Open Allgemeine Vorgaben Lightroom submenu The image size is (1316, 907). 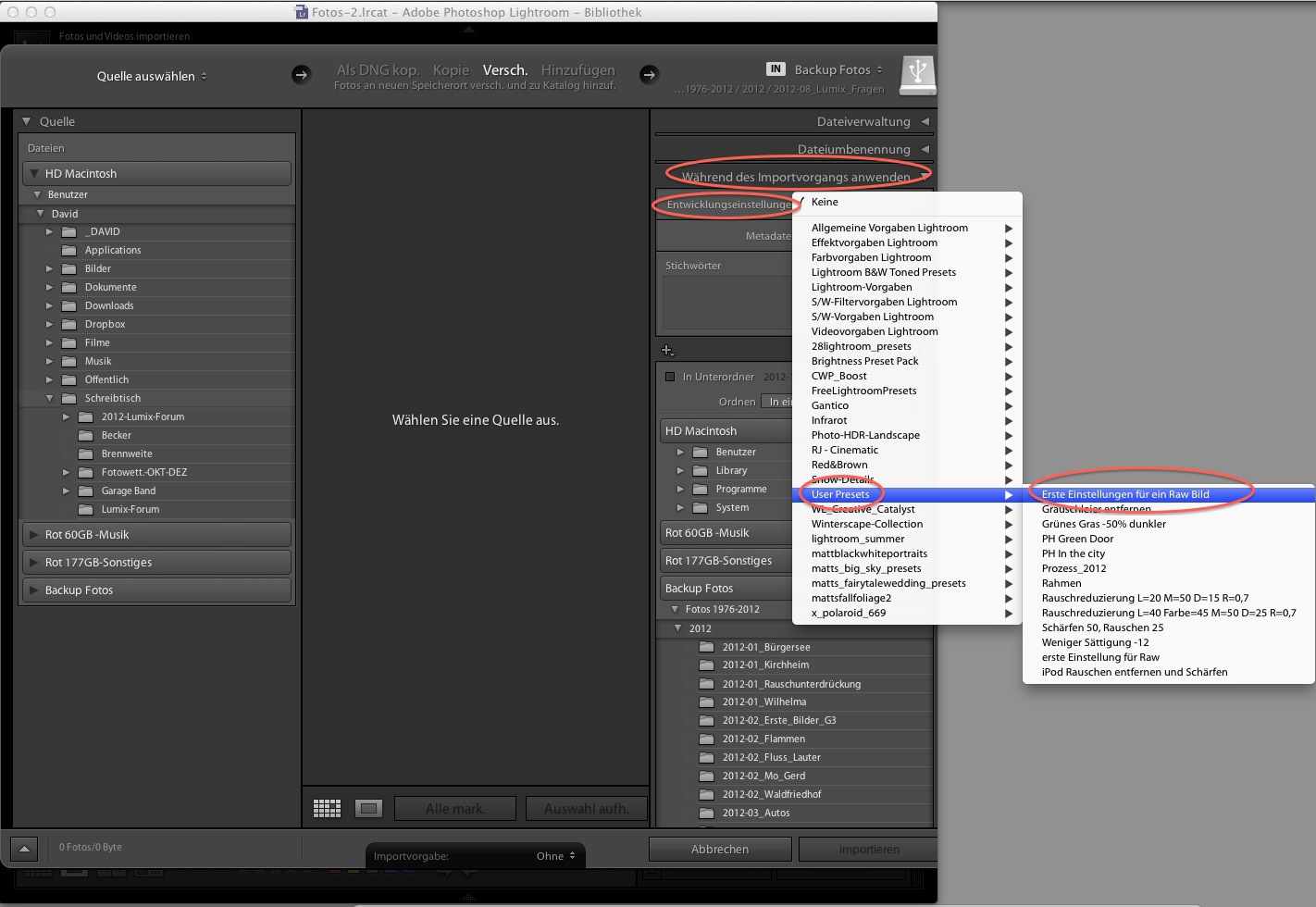[x=907, y=228]
